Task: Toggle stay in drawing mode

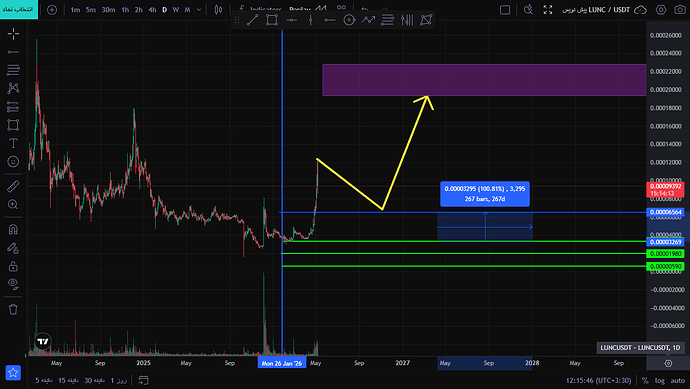Action: (x=13, y=248)
